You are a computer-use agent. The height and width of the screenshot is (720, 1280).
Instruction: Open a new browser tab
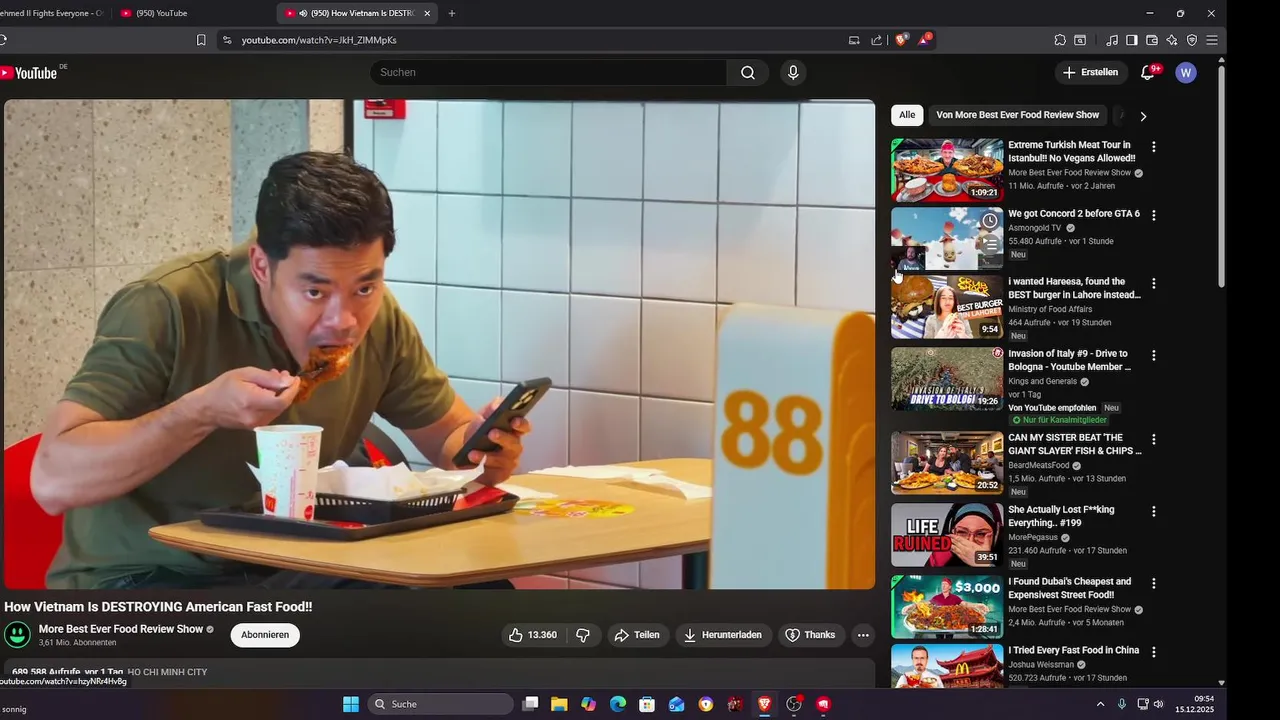click(x=452, y=13)
